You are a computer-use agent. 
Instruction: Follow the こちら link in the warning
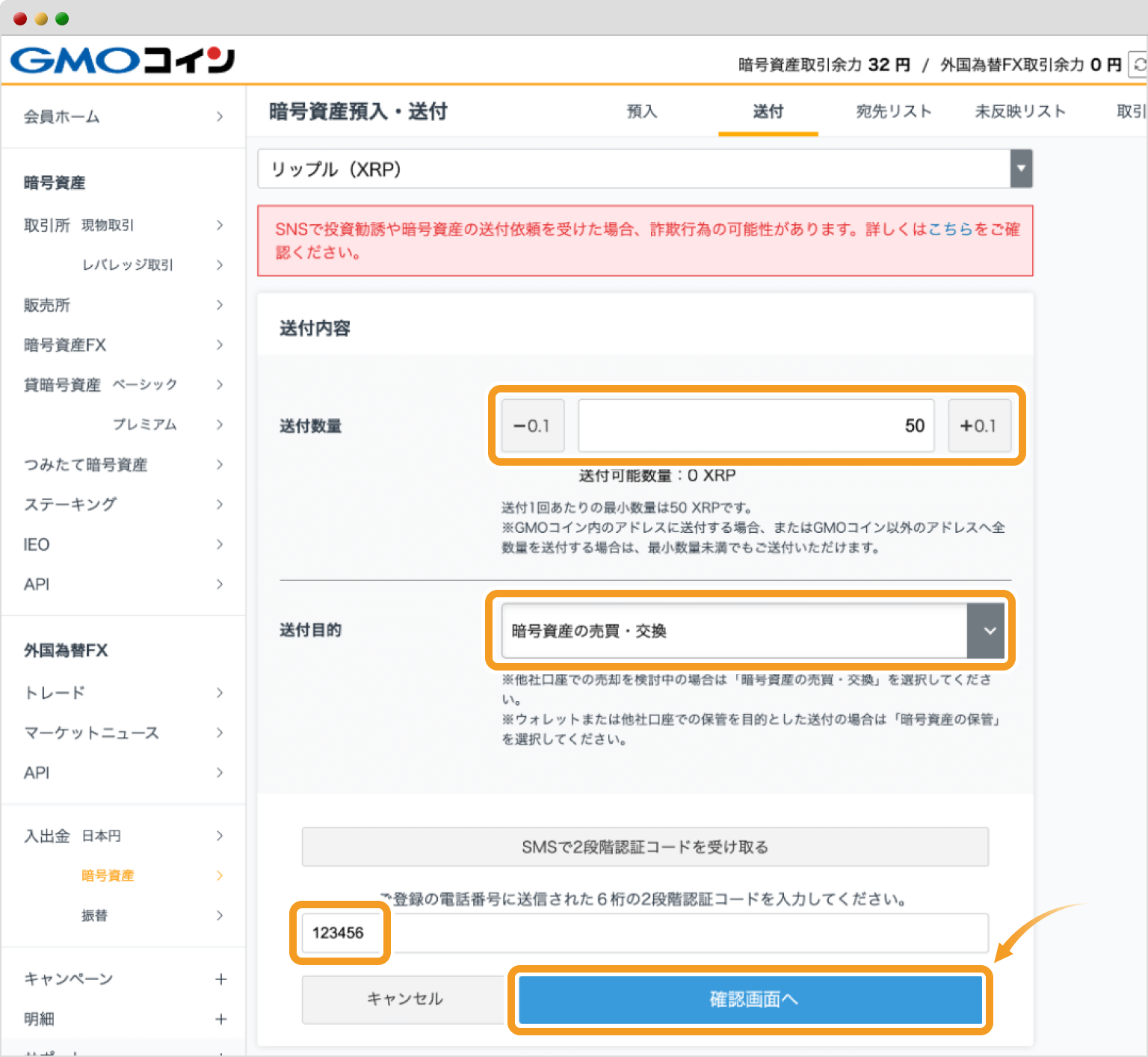click(x=950, y=229)
